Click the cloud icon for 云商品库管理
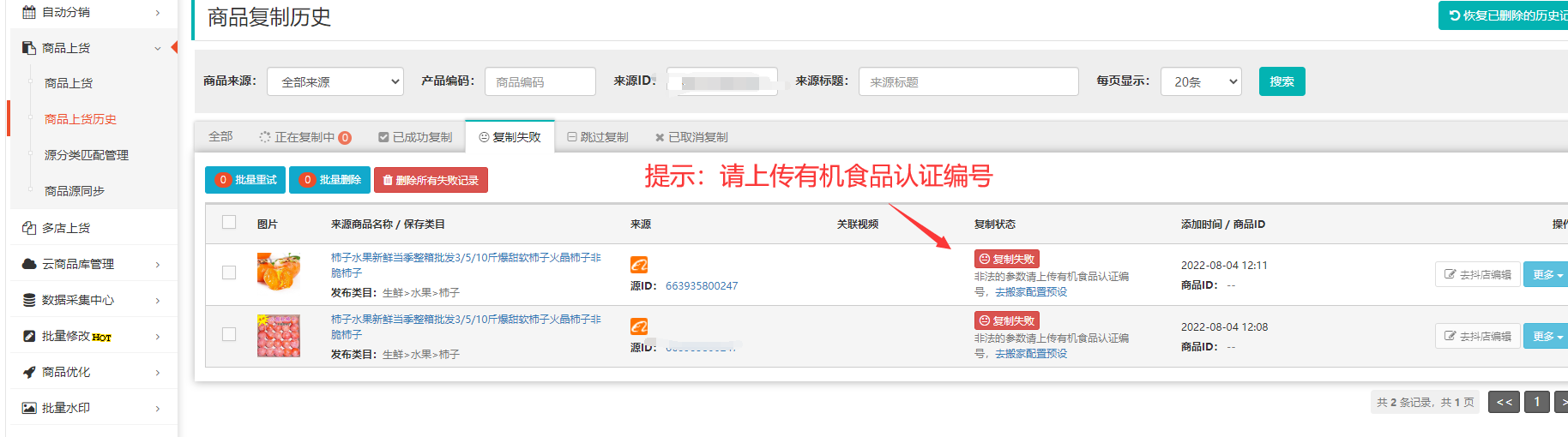 pyautogui.click(x=29, y=264)
